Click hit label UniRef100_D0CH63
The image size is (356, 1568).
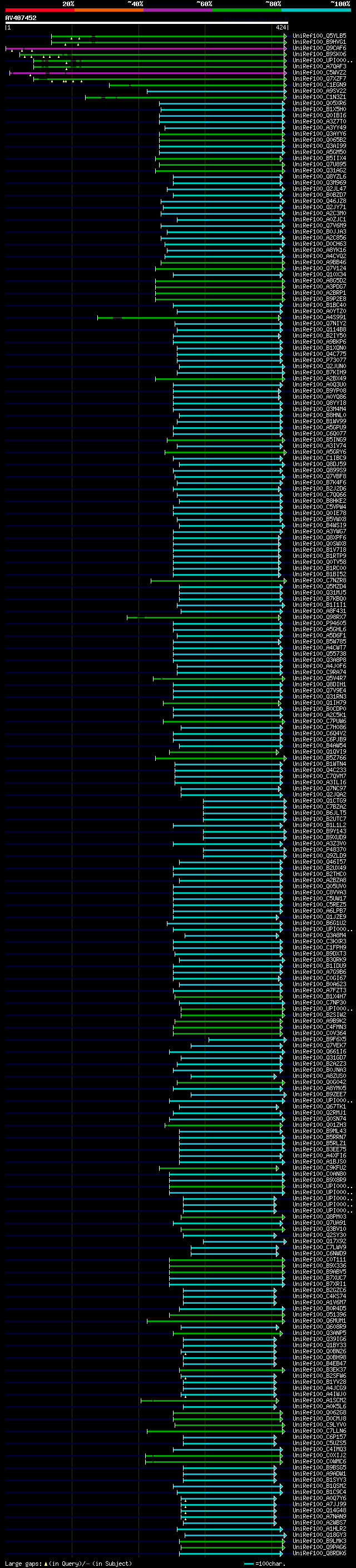(319, 244)
